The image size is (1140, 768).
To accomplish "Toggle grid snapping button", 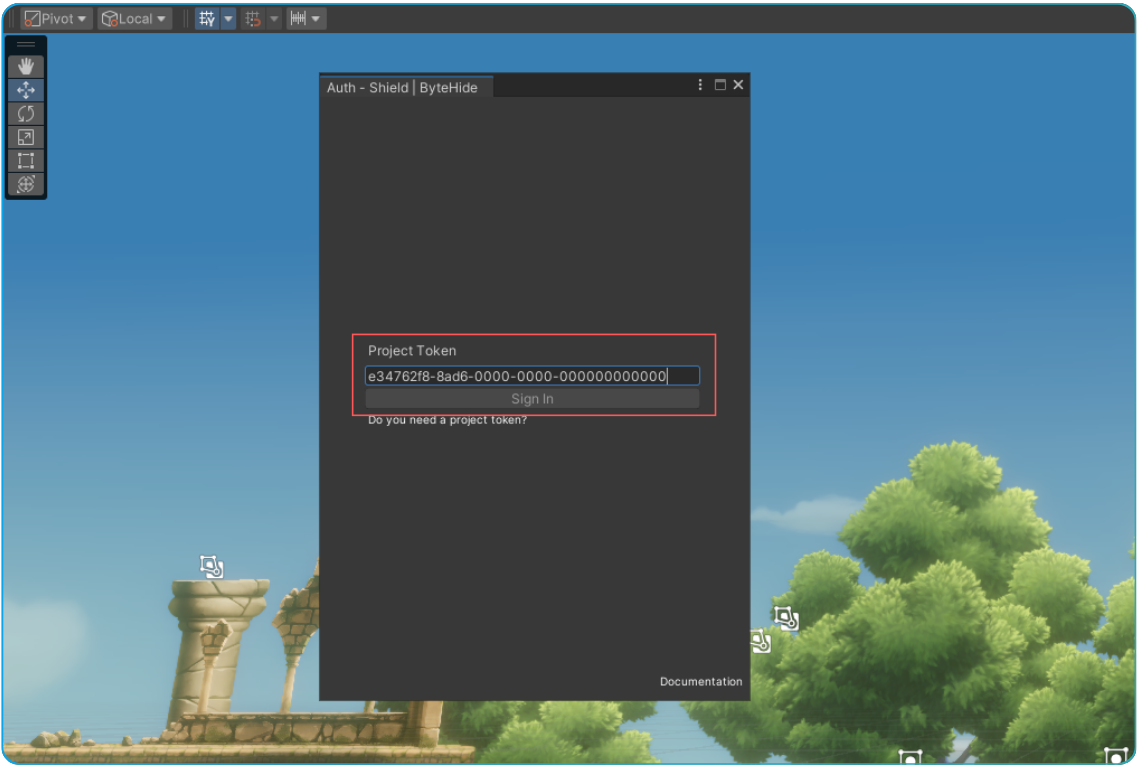I will tap(253, 19).
